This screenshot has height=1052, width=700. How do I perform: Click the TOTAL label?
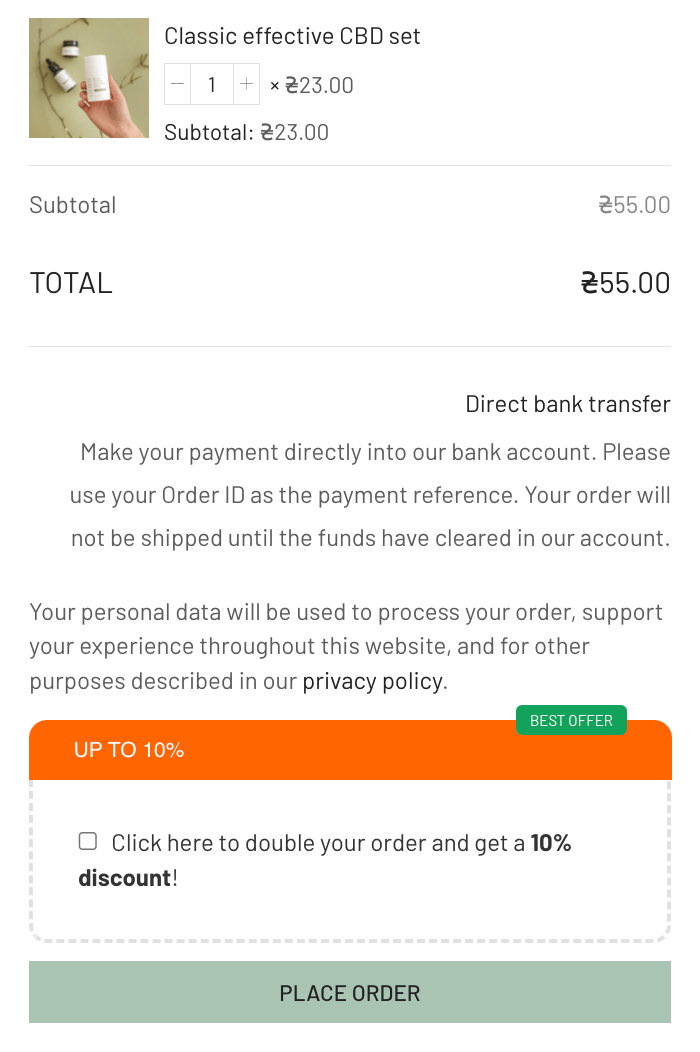tap(71, 283)
